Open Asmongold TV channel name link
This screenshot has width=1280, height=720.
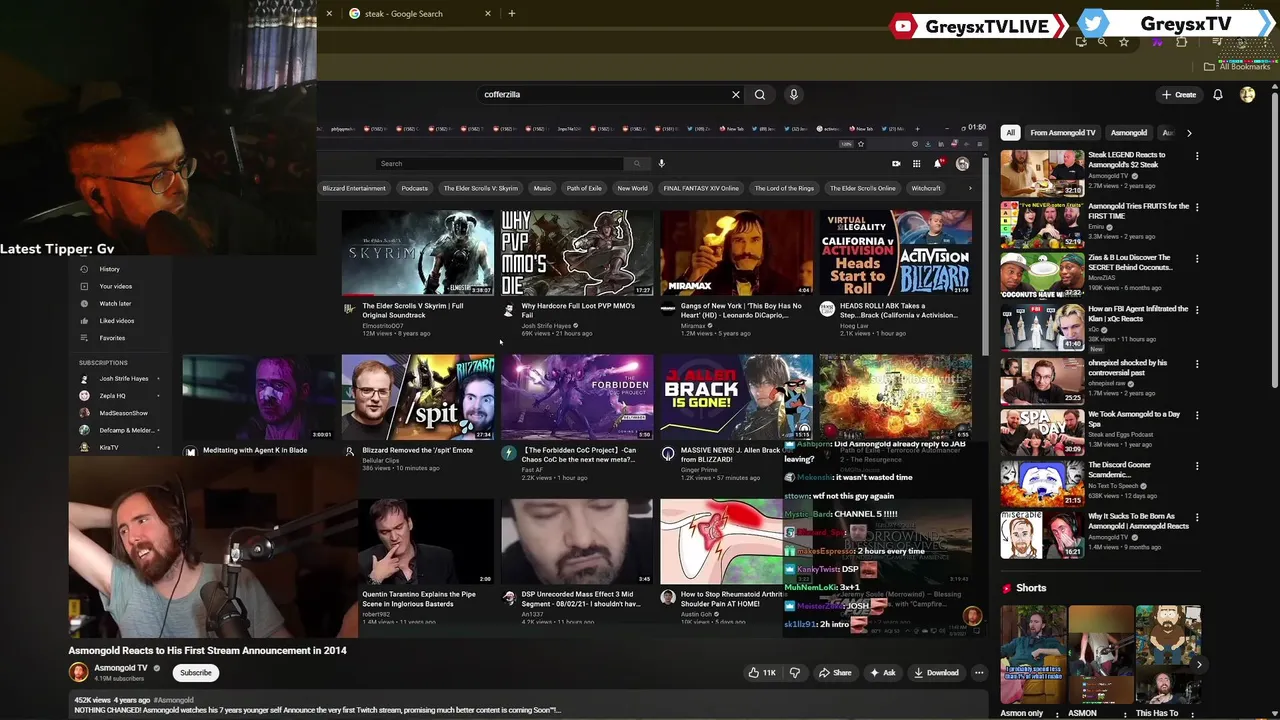[121, 668]
